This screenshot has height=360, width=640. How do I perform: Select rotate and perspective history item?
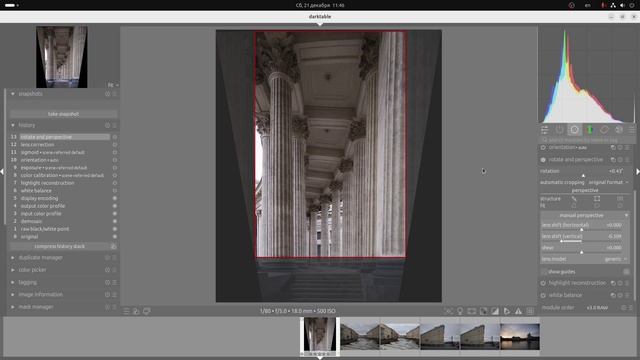coord(64,137)
